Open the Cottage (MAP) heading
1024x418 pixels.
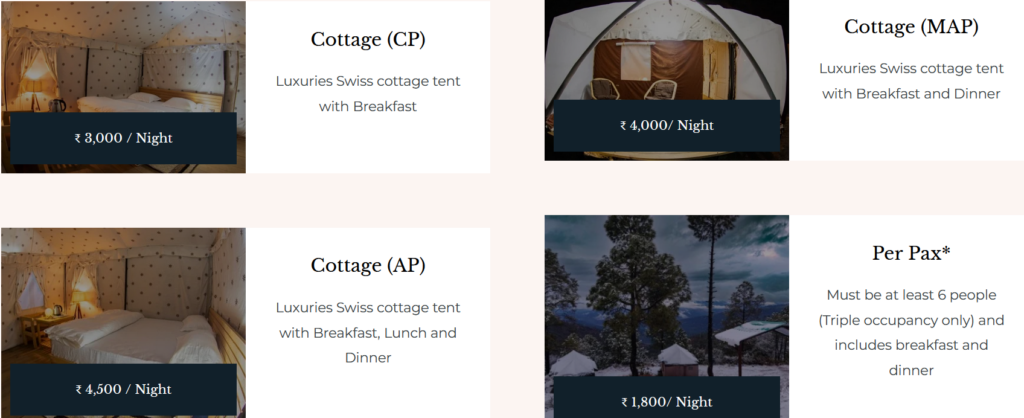pyautogui.click(x=910, y=27)
